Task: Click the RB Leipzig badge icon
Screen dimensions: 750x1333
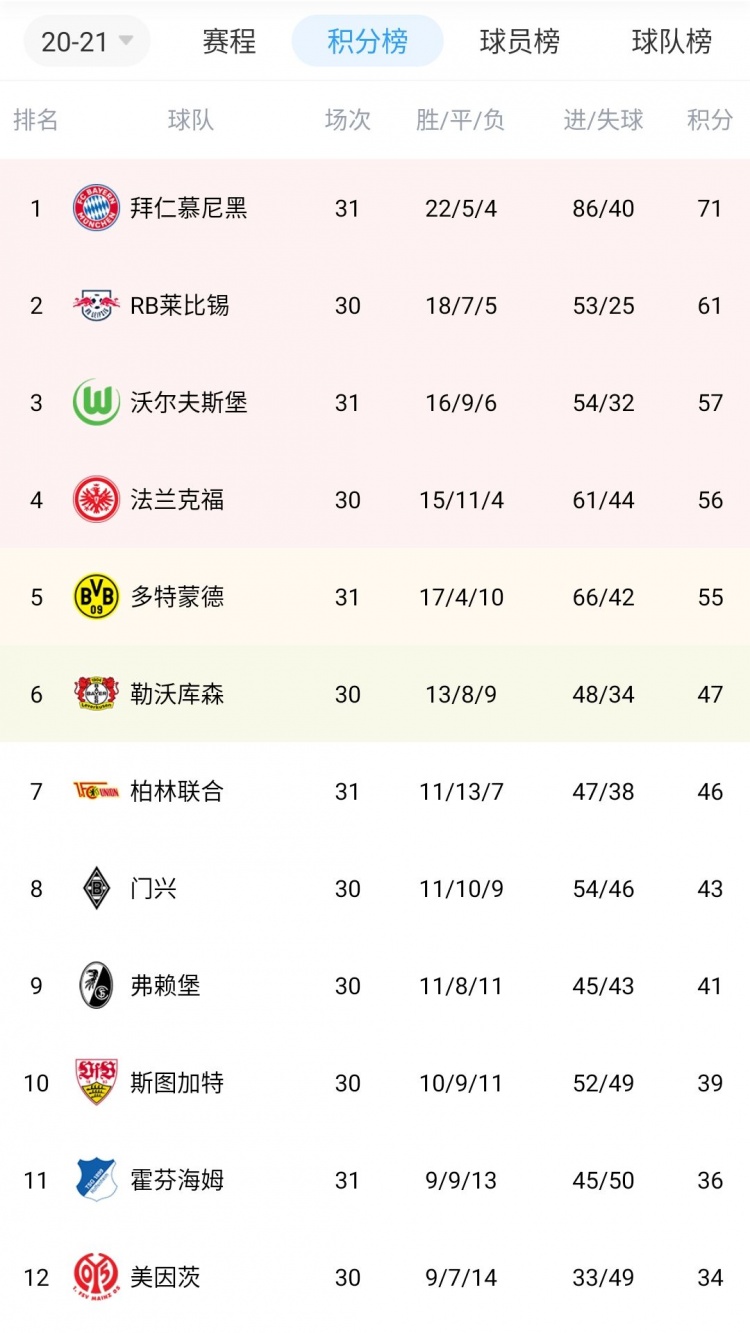Action: (x=96, y=305)
